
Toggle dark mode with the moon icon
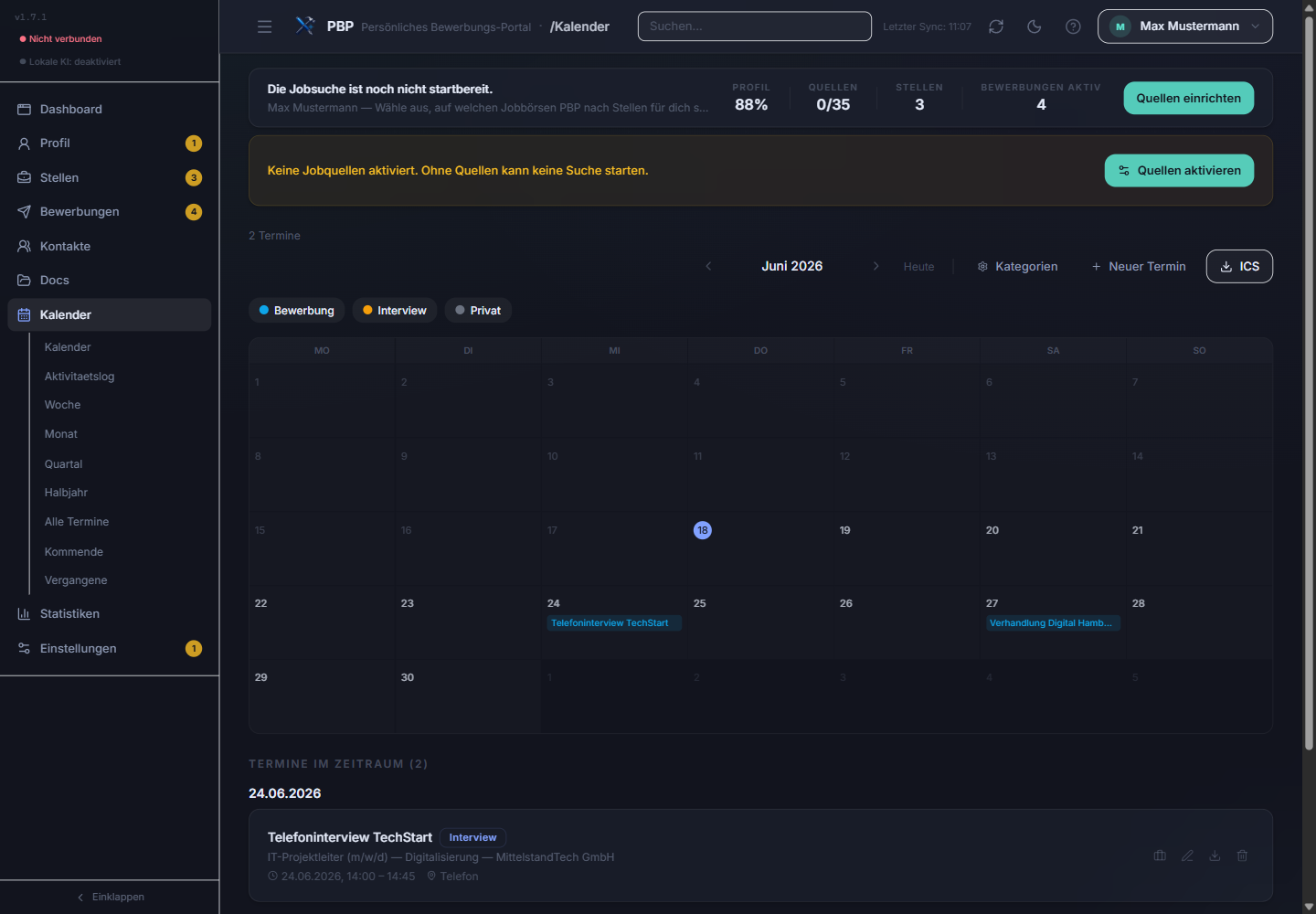pyautogui.click(x=1035, y=27)
